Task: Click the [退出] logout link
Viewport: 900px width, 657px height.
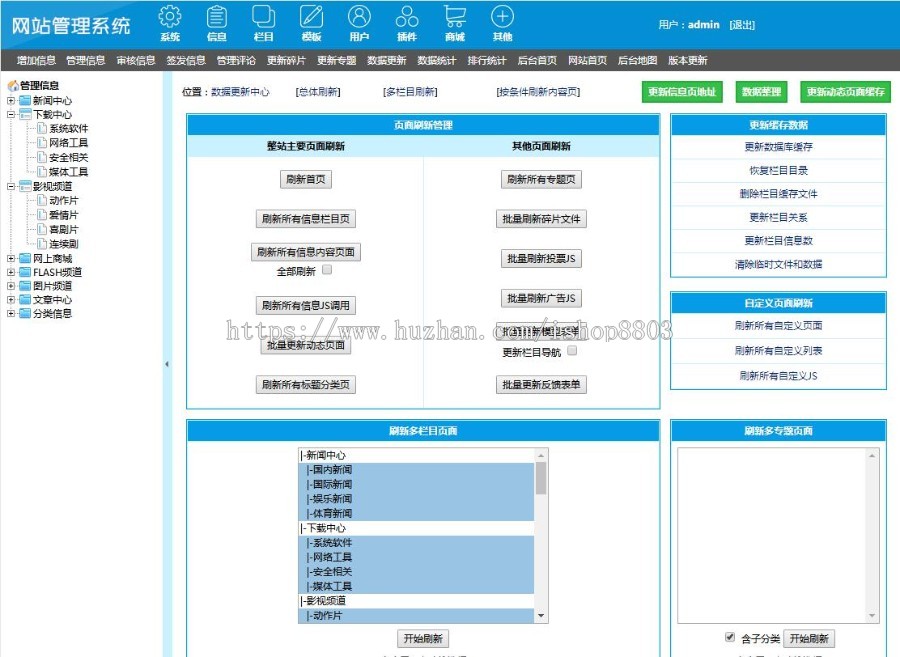Action: click(742, 25)
